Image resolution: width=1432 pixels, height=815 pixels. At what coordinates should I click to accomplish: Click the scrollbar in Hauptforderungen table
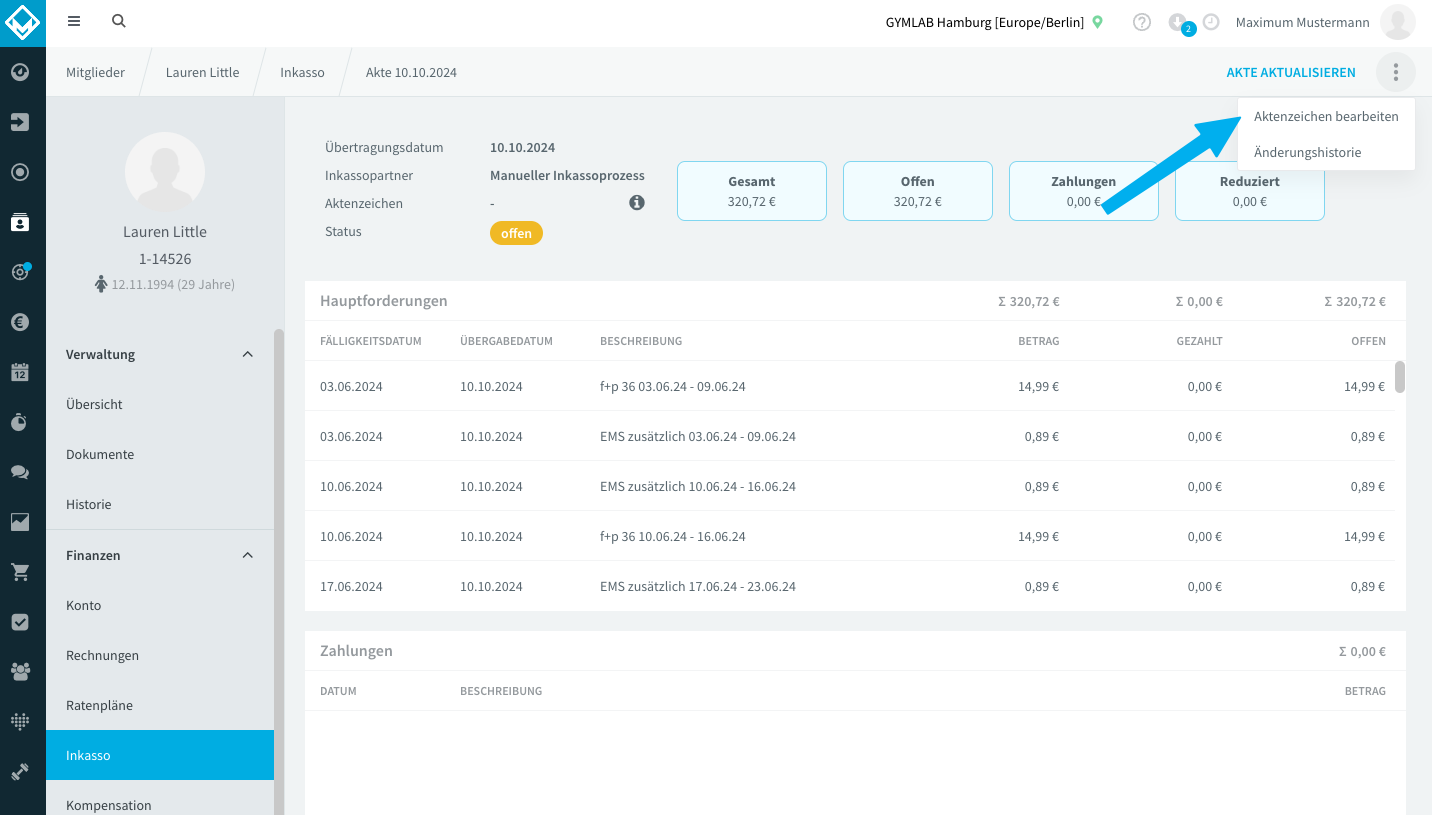click(x=1400, y=377)
